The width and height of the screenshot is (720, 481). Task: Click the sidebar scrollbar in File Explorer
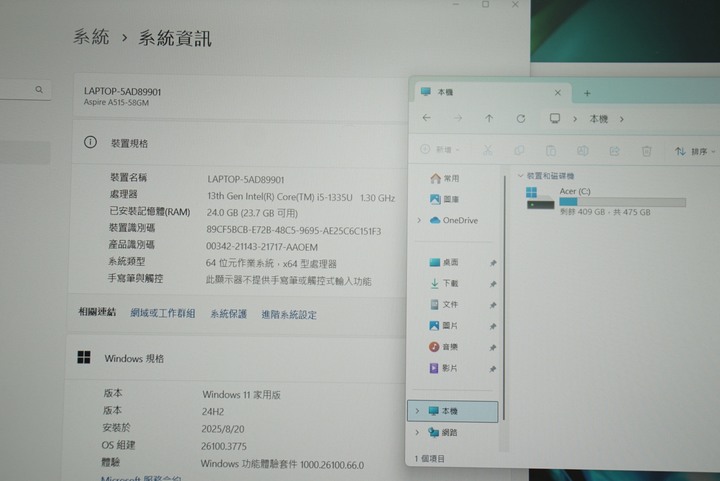(505, 298)
